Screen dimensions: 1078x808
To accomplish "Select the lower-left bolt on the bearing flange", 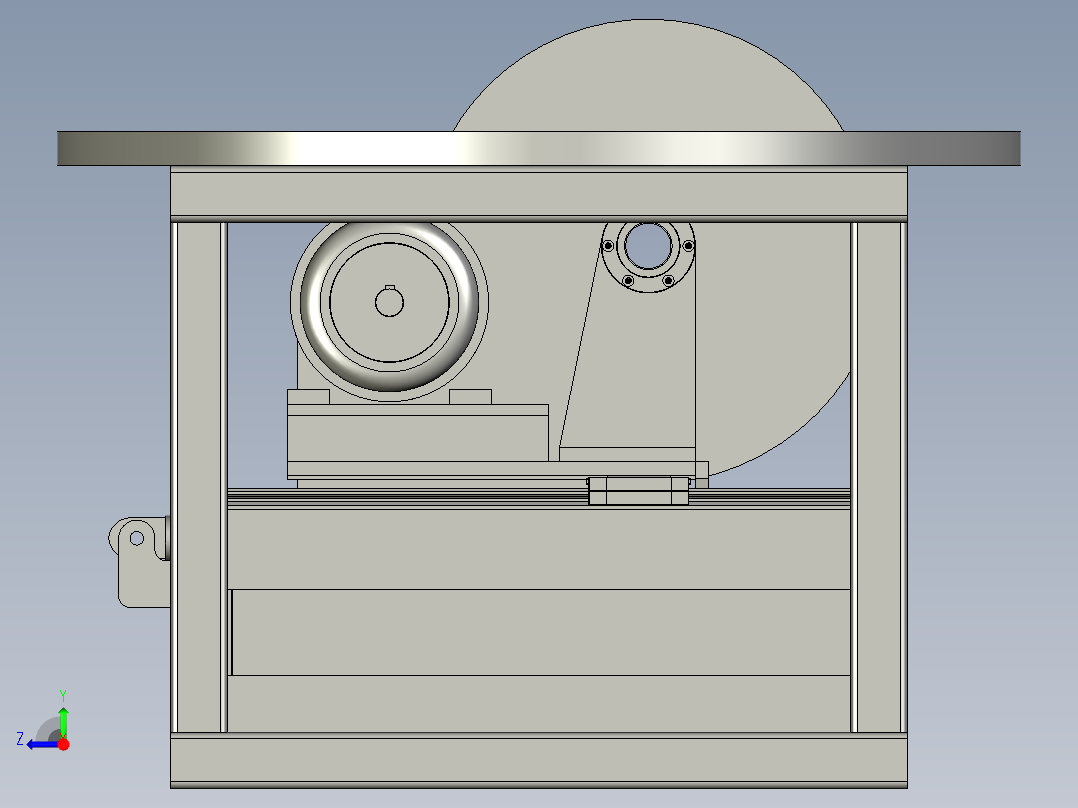I will 628,281.
